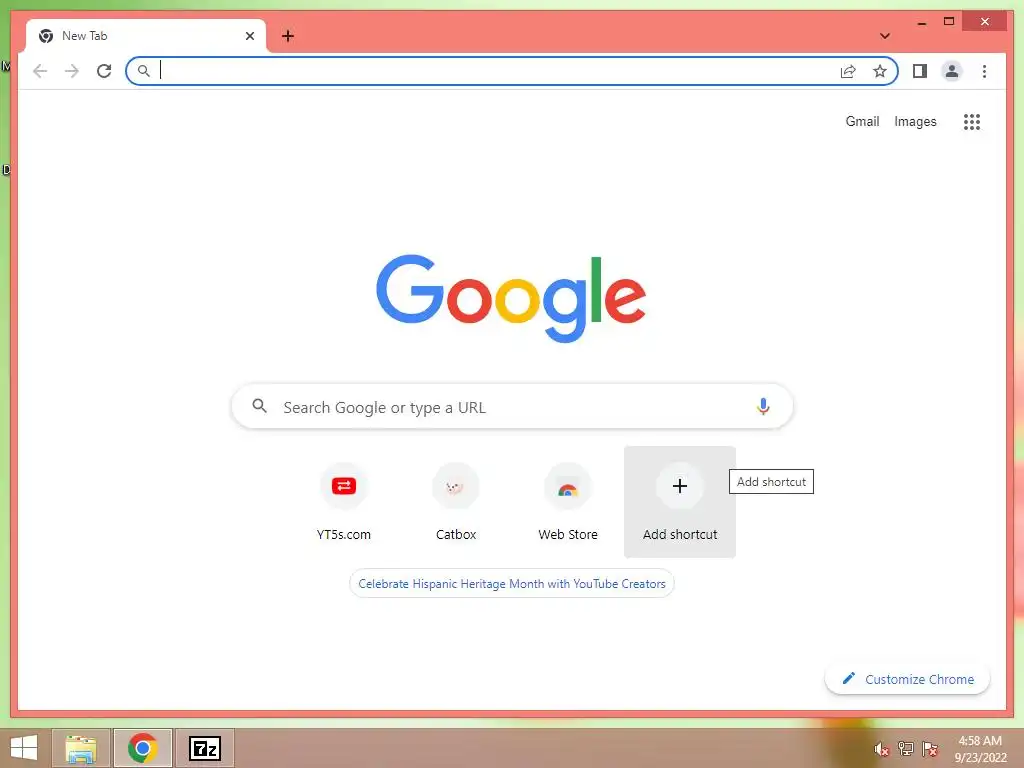
Task: Open the profile avatar icon
Action: 952,71
